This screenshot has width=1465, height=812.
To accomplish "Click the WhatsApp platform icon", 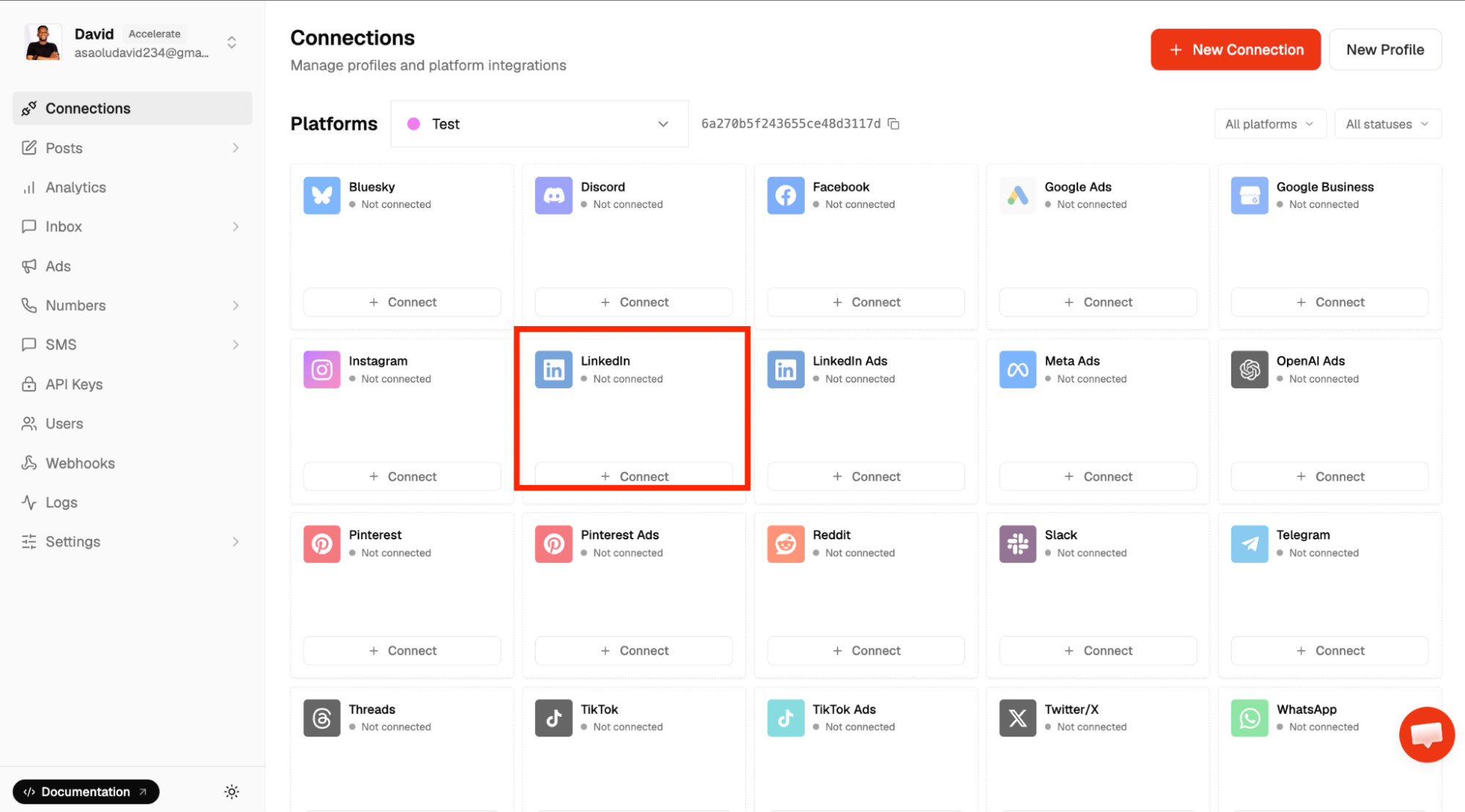I will point(1250,718).
